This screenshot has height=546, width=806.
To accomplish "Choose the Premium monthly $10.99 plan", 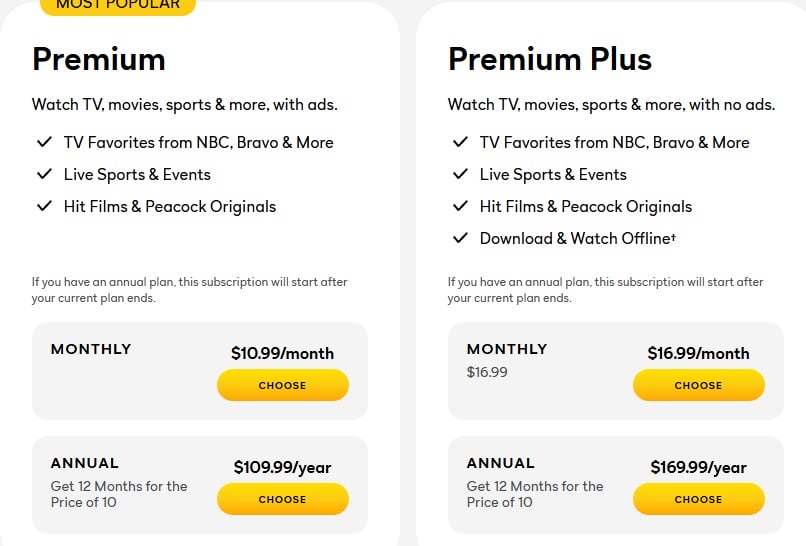I will point(282,385).
